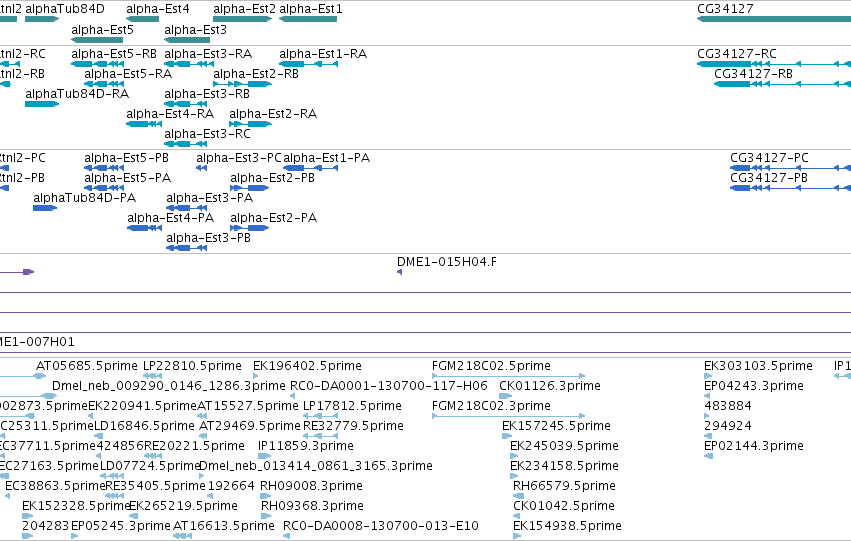Select RC0-DA0008-130700-013-E10 label
The height and width of the screenshot is (541, 851).
coord(381,526)
